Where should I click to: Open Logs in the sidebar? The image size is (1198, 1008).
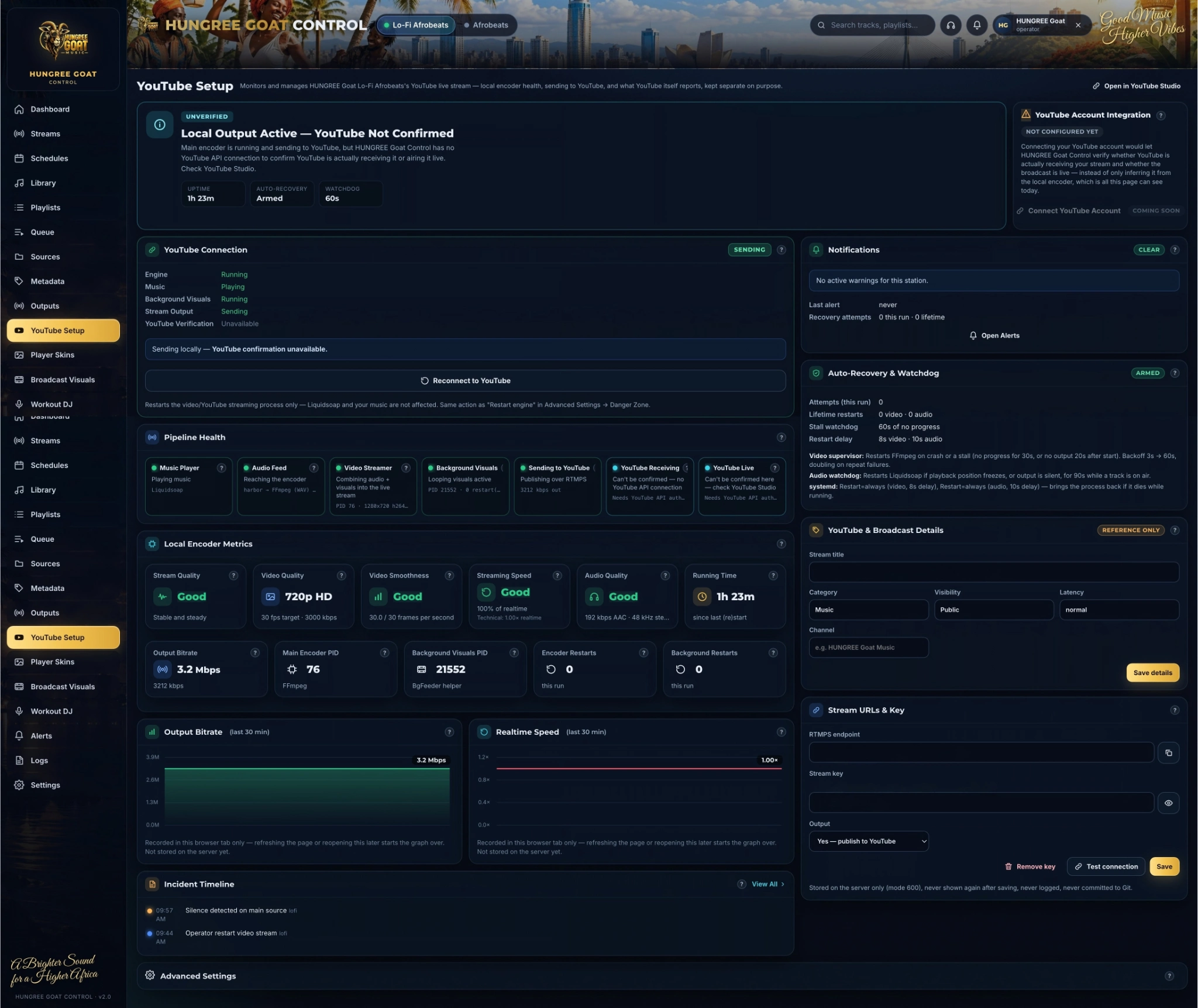(x=63, y=761)
